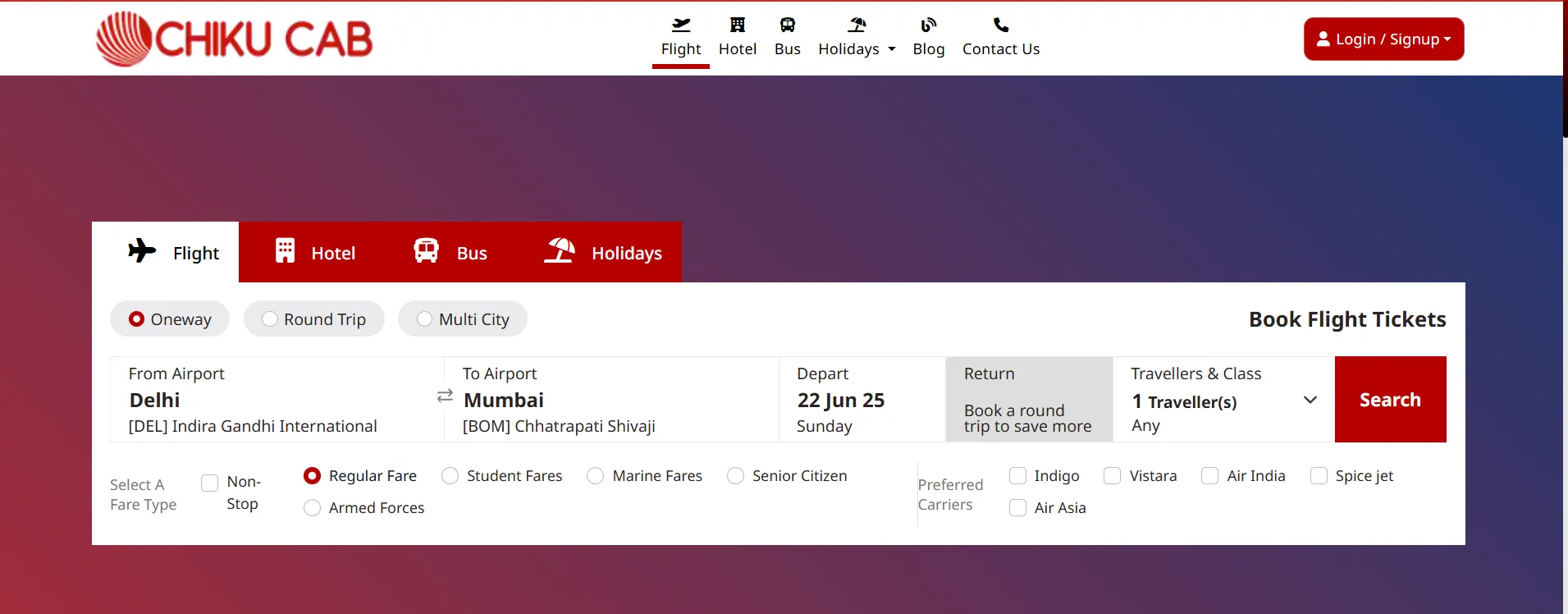Expand the Travellers & Class chevron
The height and width of the screenshot is (614, 1568).
click(1310, 400)
